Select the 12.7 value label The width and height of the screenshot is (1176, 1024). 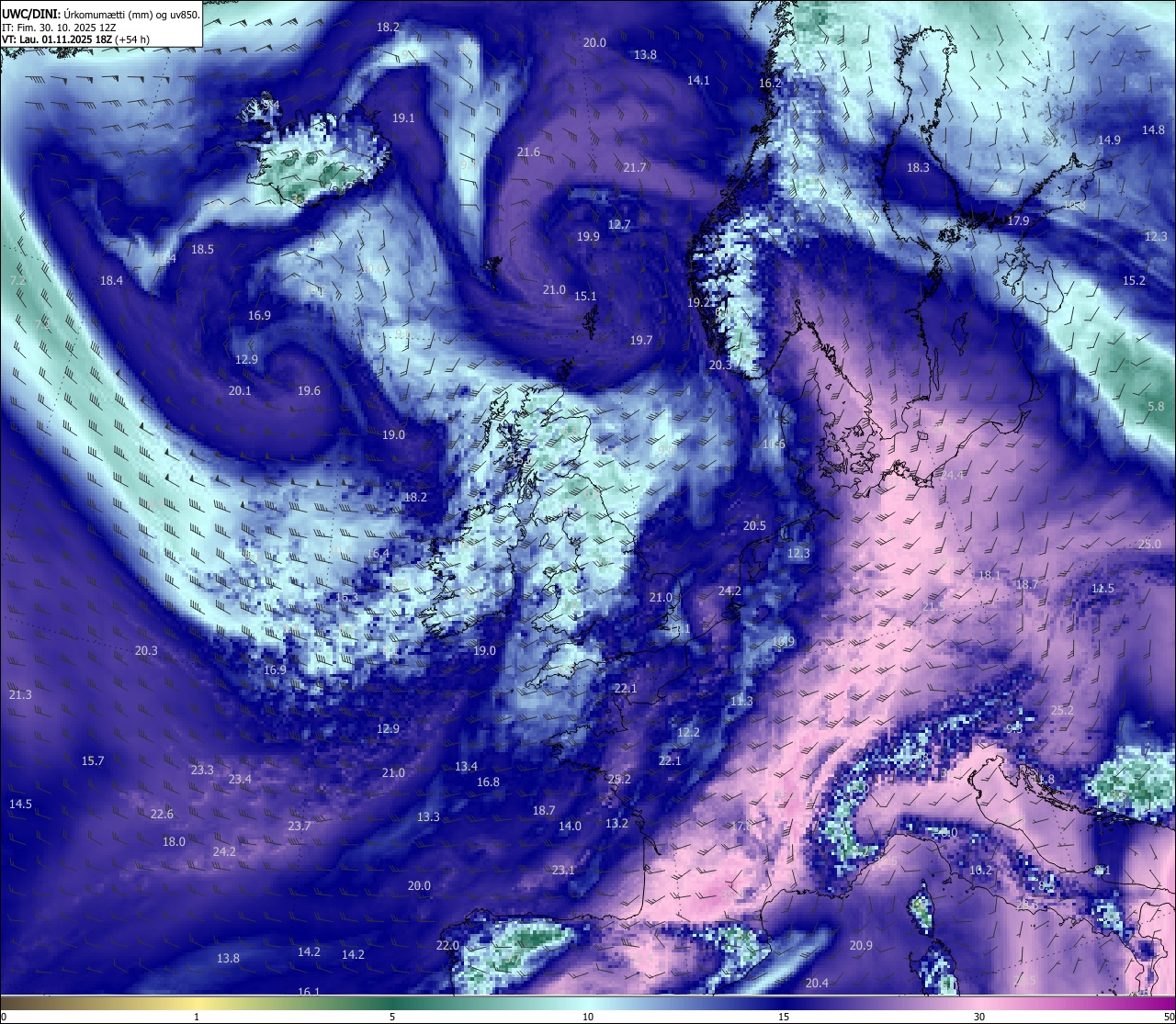pos(619,225)
